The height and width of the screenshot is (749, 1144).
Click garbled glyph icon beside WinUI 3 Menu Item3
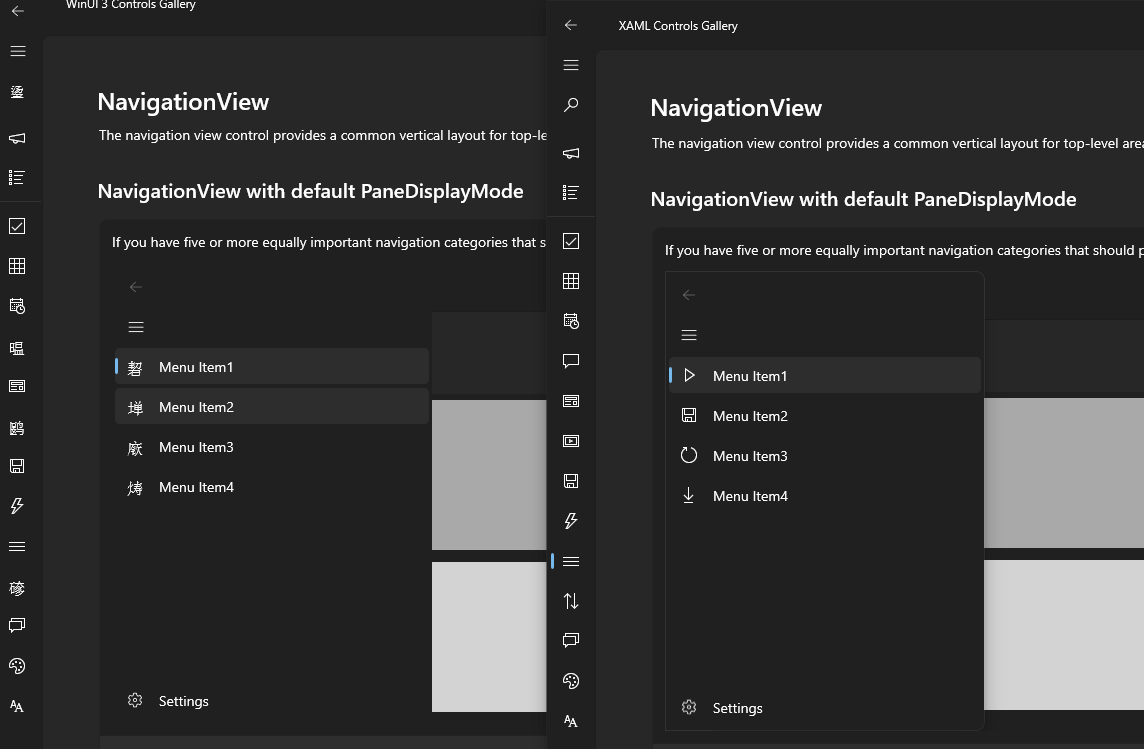[135, 449]
